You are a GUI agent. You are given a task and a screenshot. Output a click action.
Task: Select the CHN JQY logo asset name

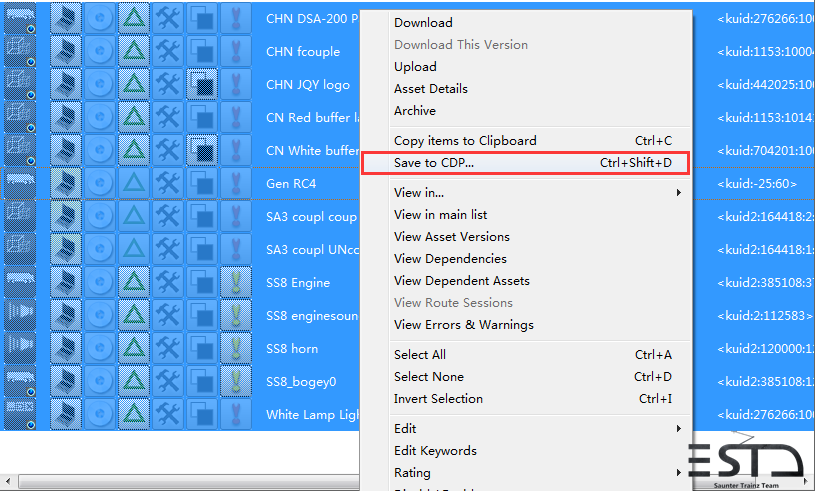click(308, 85)
